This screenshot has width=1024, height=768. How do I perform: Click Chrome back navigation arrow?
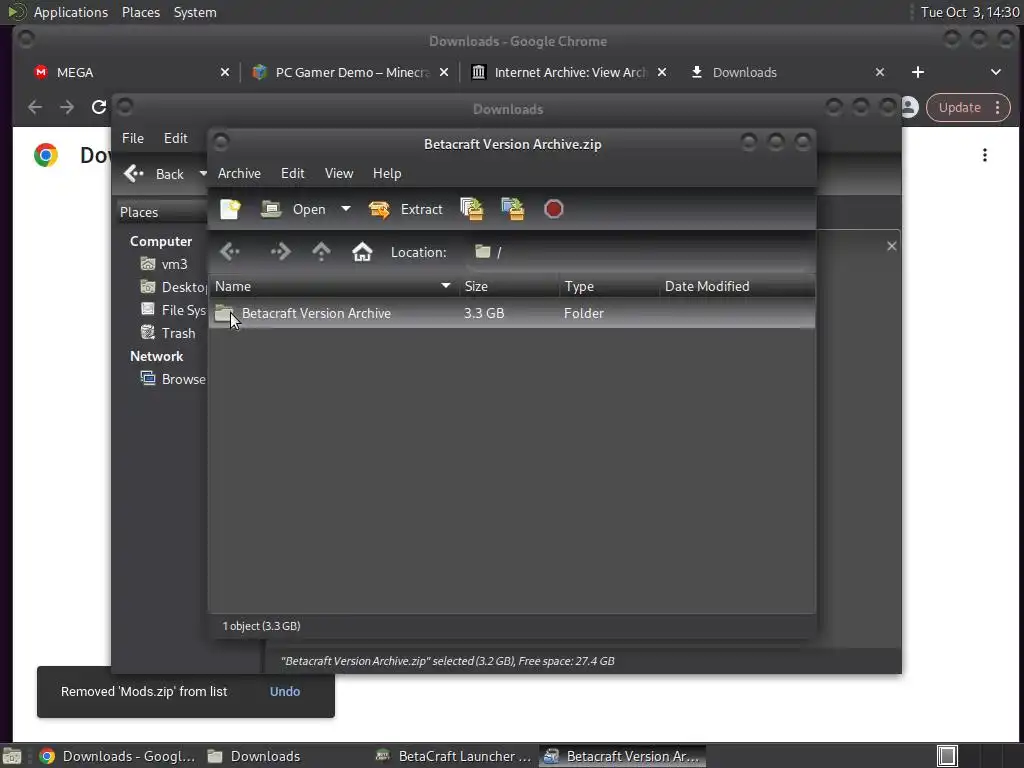35,107
